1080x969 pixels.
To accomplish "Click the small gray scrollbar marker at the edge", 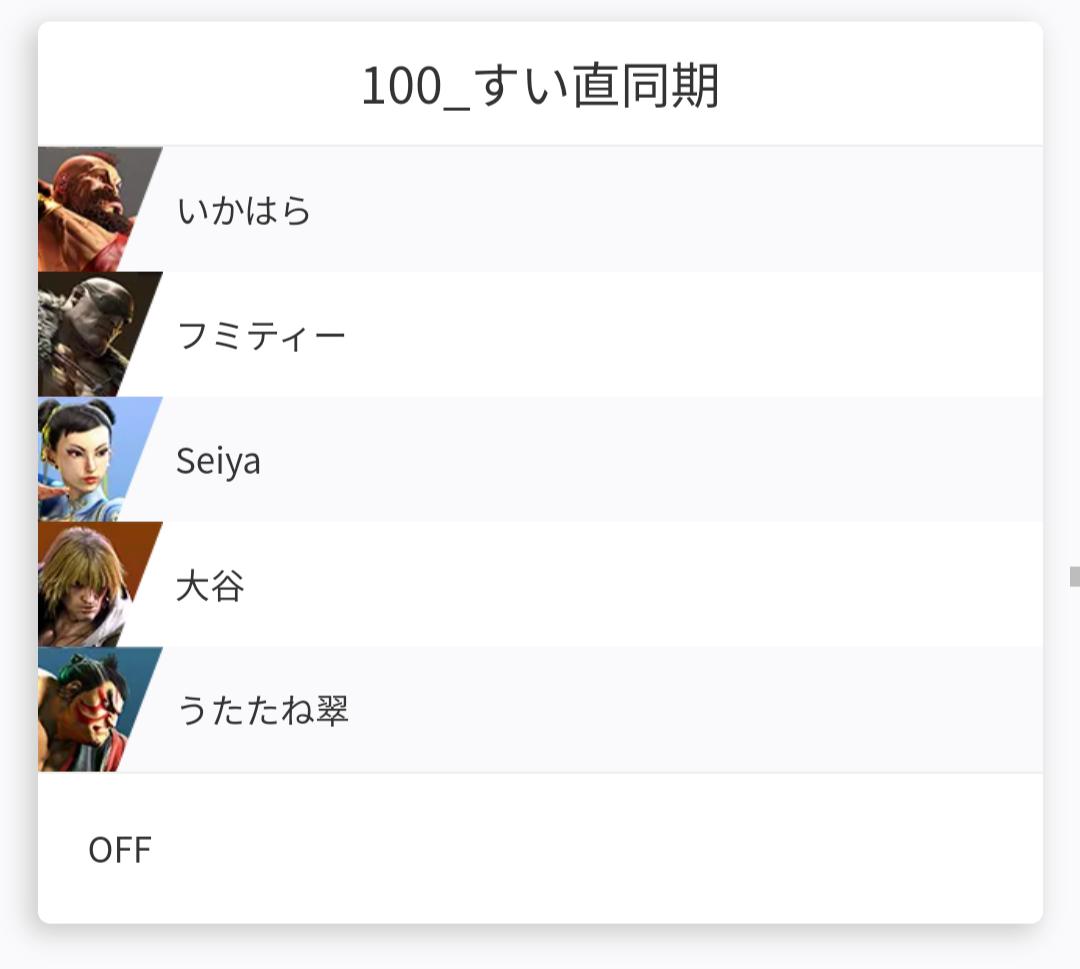I will (1074, 576).
